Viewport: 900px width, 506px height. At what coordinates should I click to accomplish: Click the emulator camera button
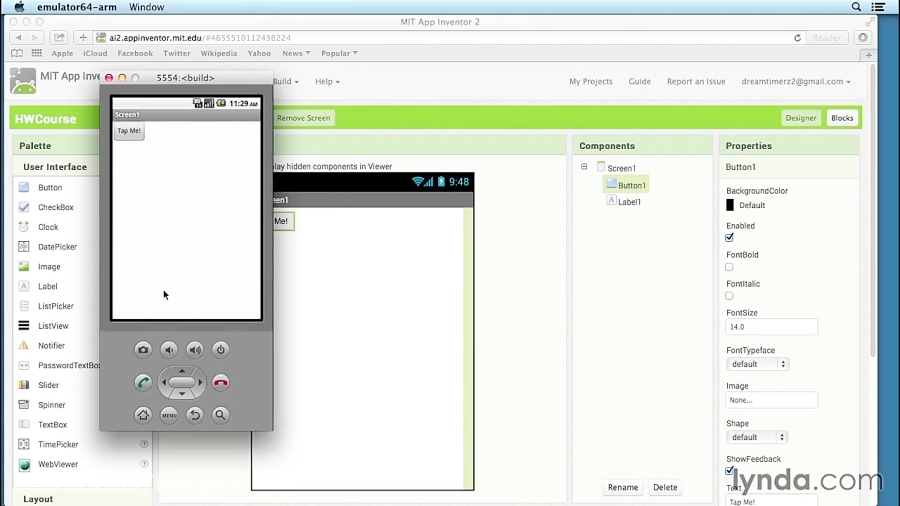[x=143, y=349]
